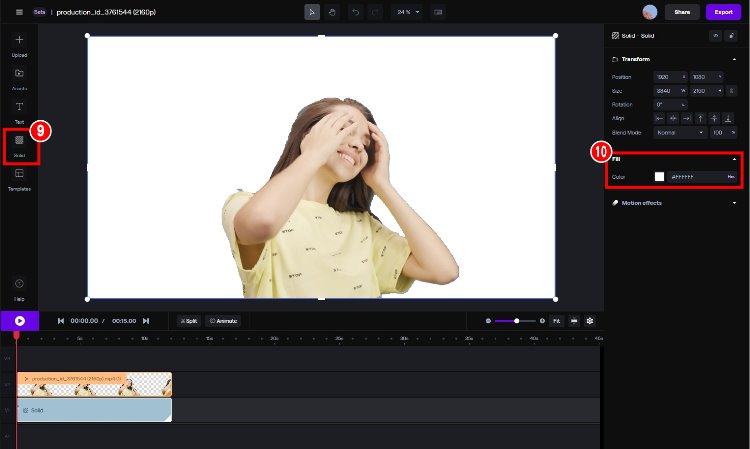Adjust the timeline zoom slider
This screenshot has width=750, height=449.
click(x=516, y=321)
